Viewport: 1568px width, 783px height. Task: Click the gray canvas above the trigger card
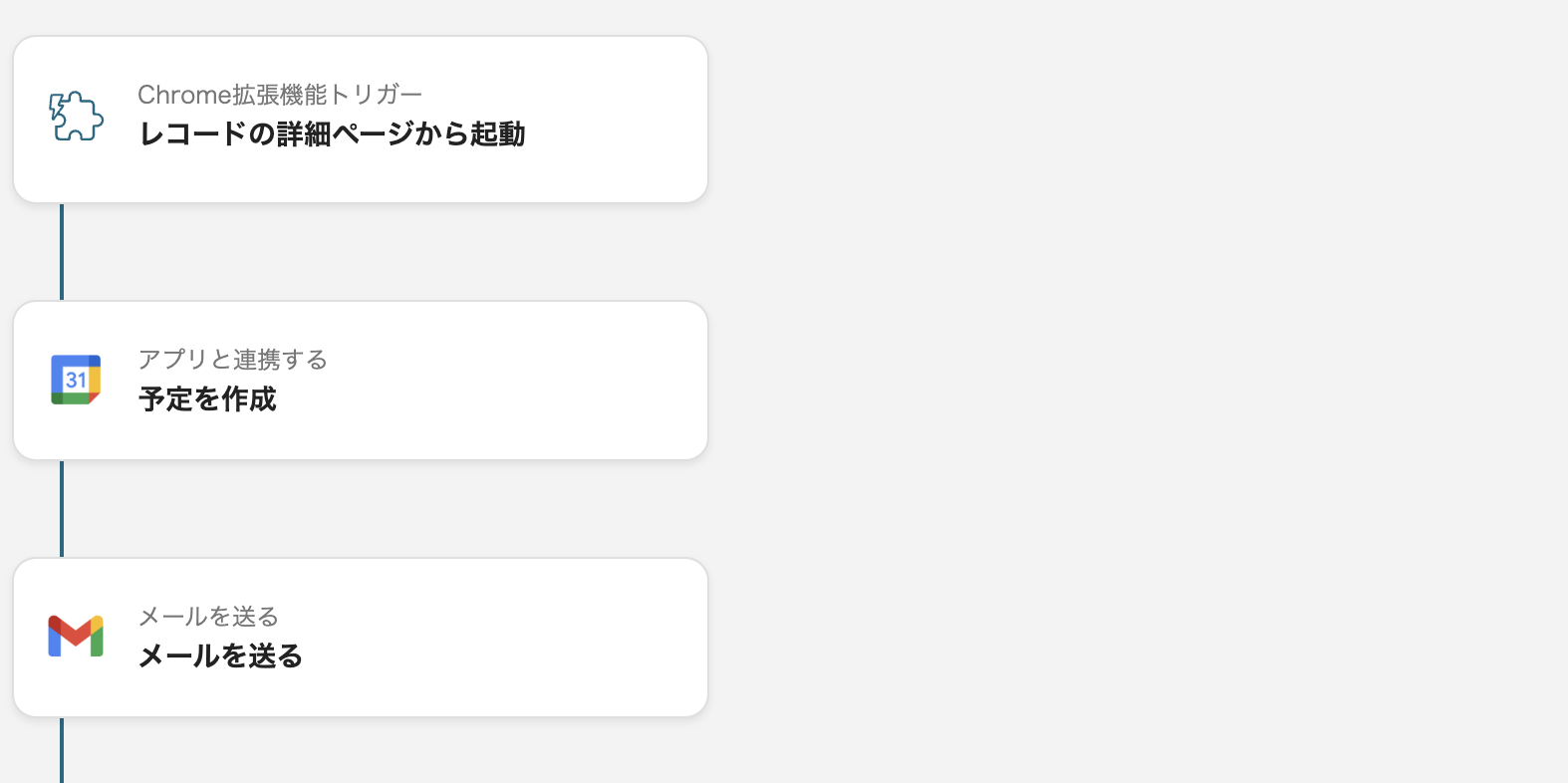pyautogui.click(x=359, y=16)
